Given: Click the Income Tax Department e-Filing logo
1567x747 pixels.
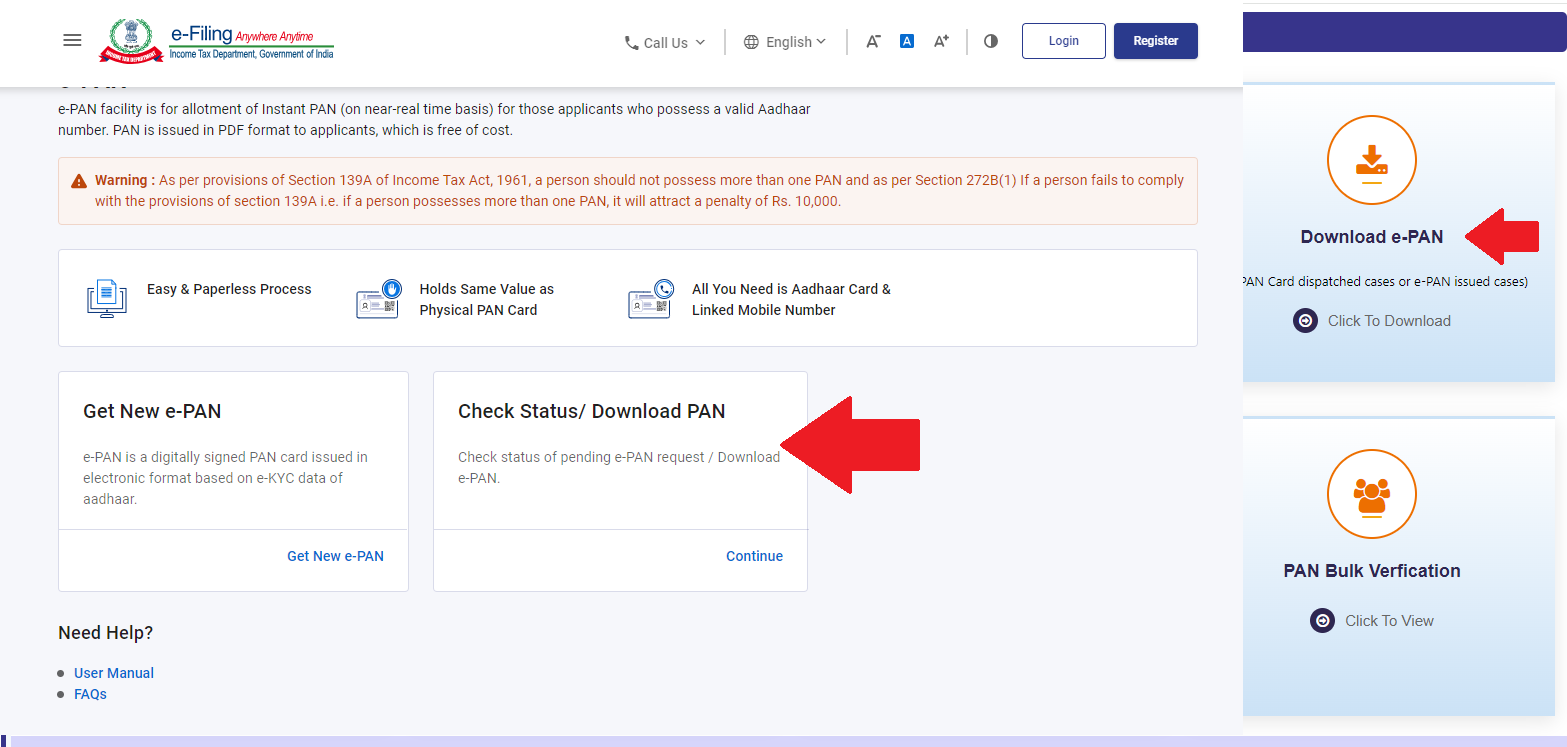Looking at the screenshot, I should click(216, 40).
